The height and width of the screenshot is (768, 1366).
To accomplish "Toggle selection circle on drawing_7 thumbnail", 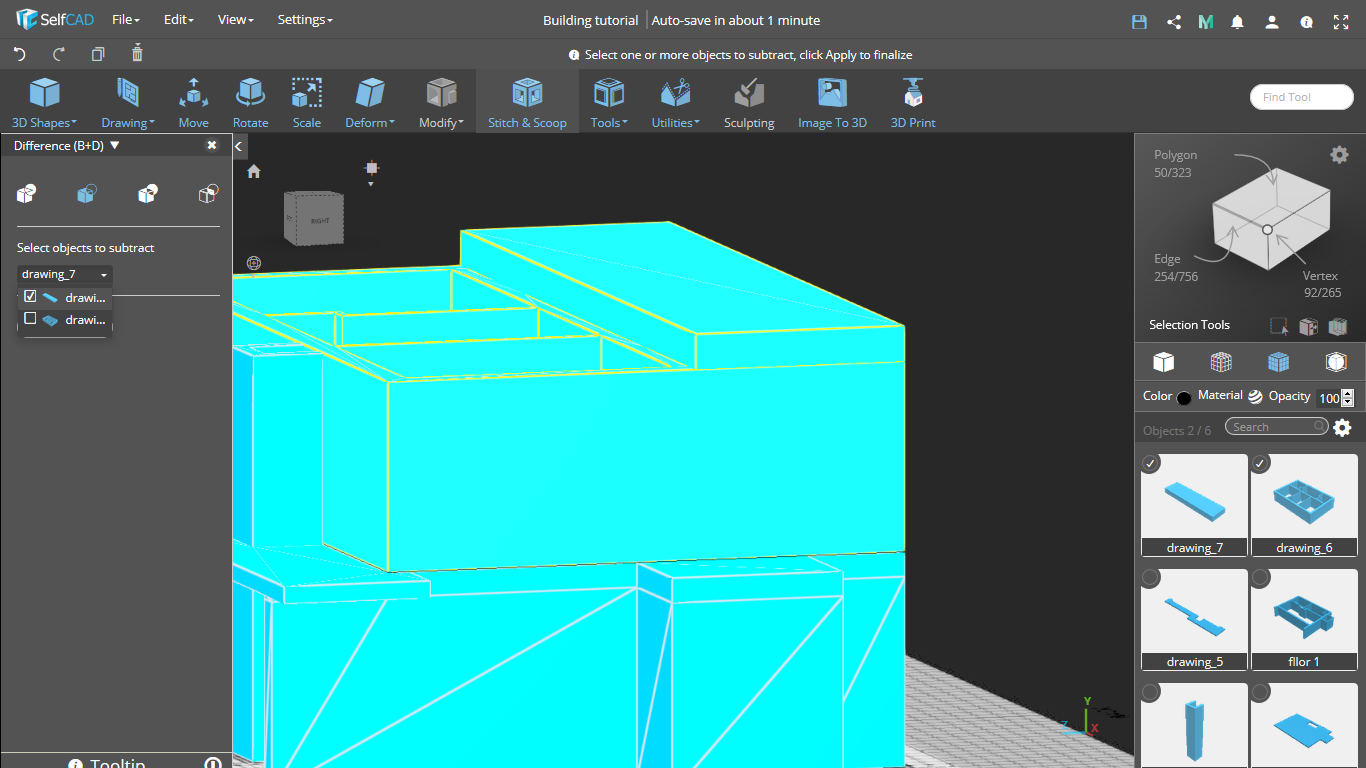I will (1151, 463).
